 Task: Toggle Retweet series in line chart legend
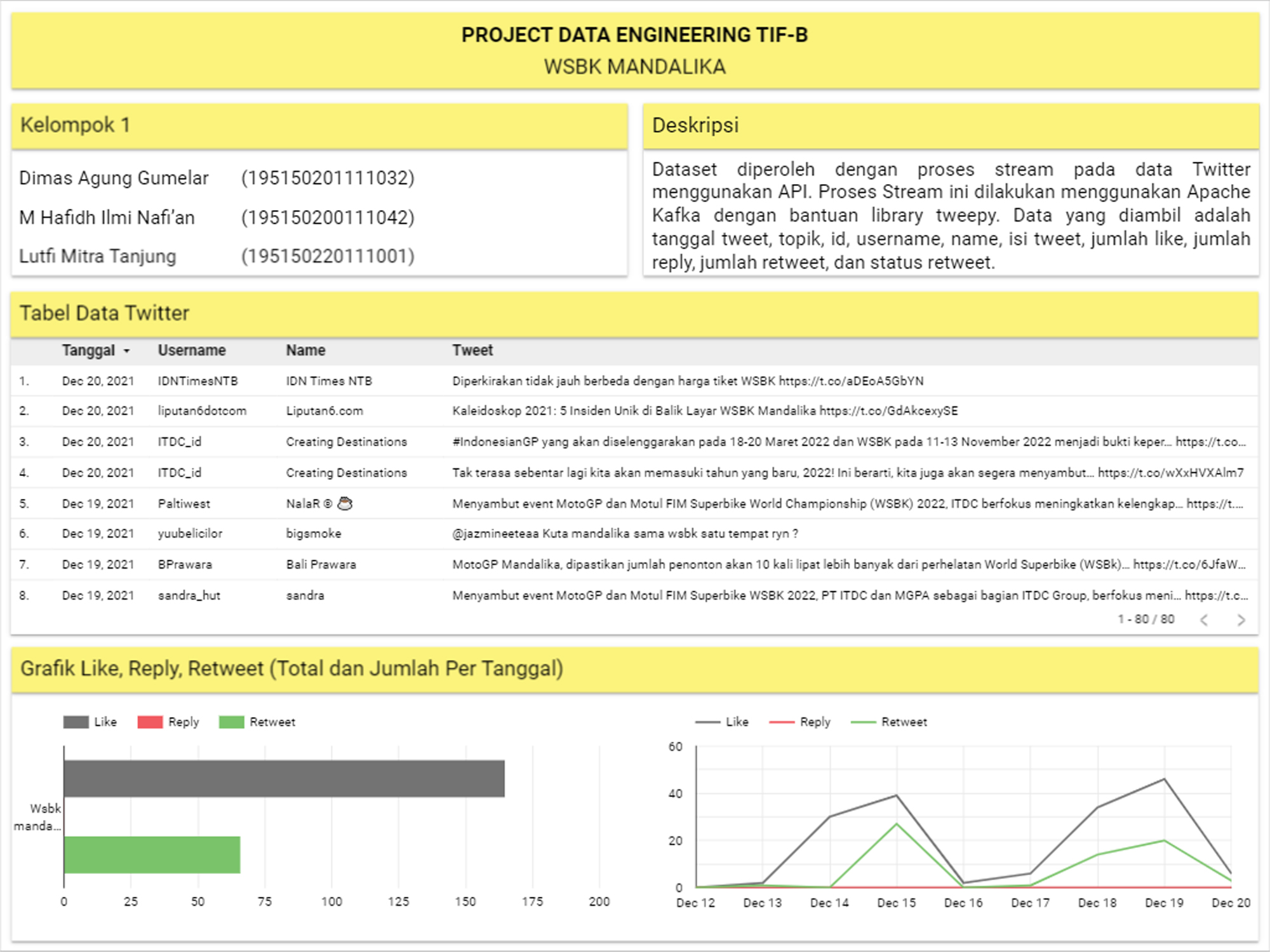tap(889, 722)
